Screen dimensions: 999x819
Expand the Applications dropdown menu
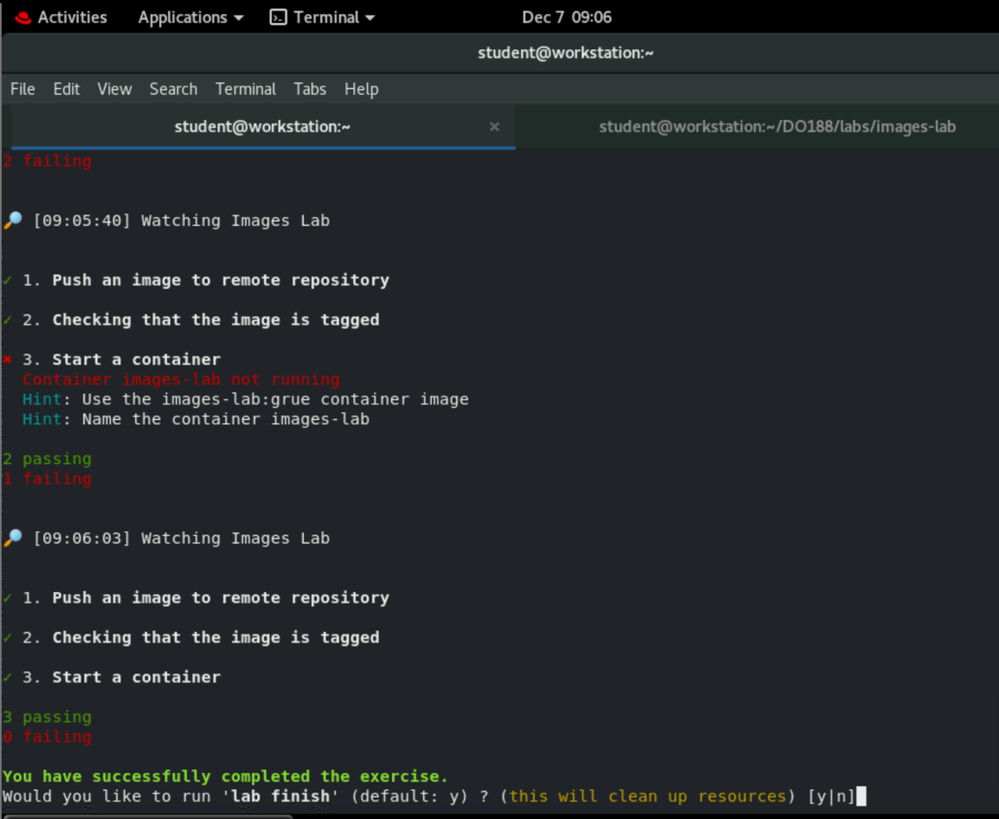[x=190, y=18]
